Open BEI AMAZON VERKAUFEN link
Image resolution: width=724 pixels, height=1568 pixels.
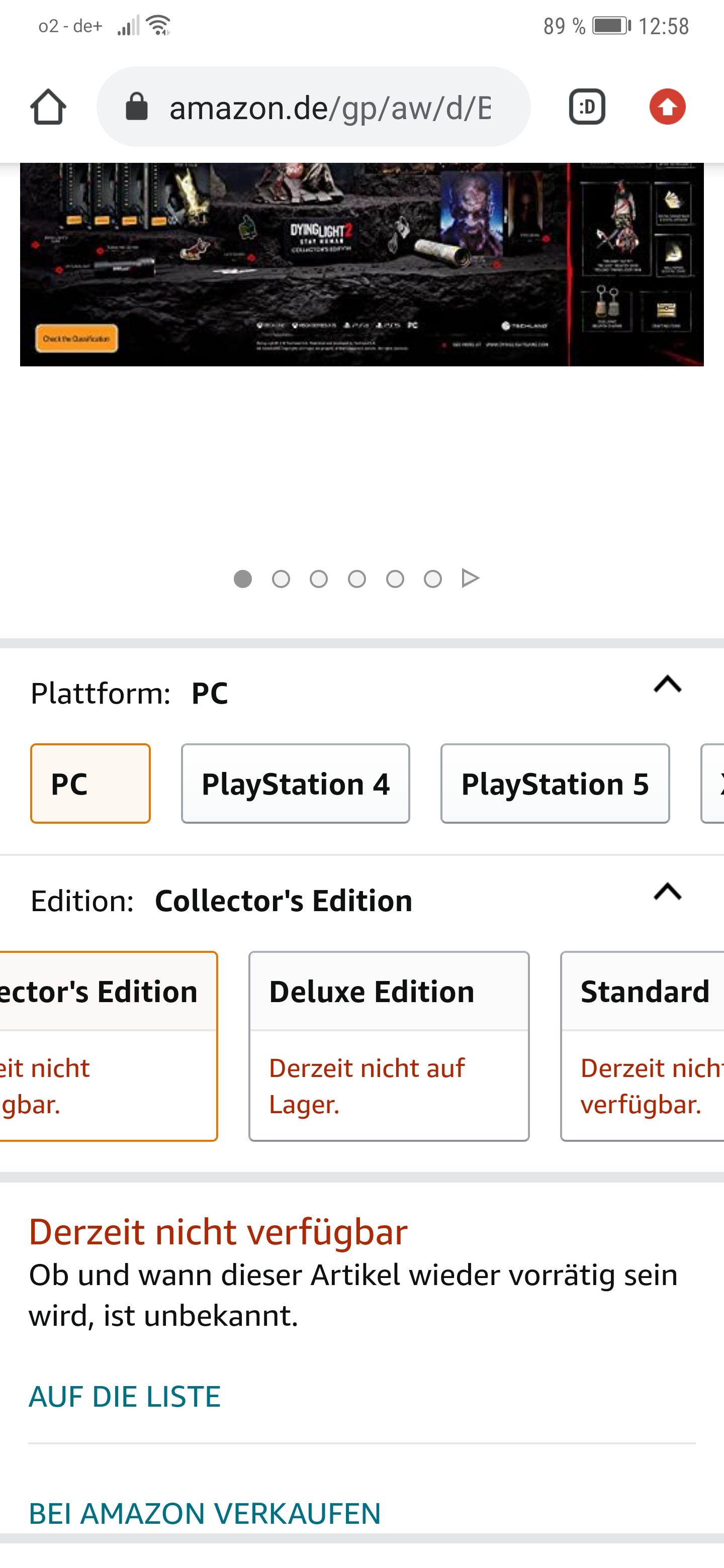point(205,1514)
